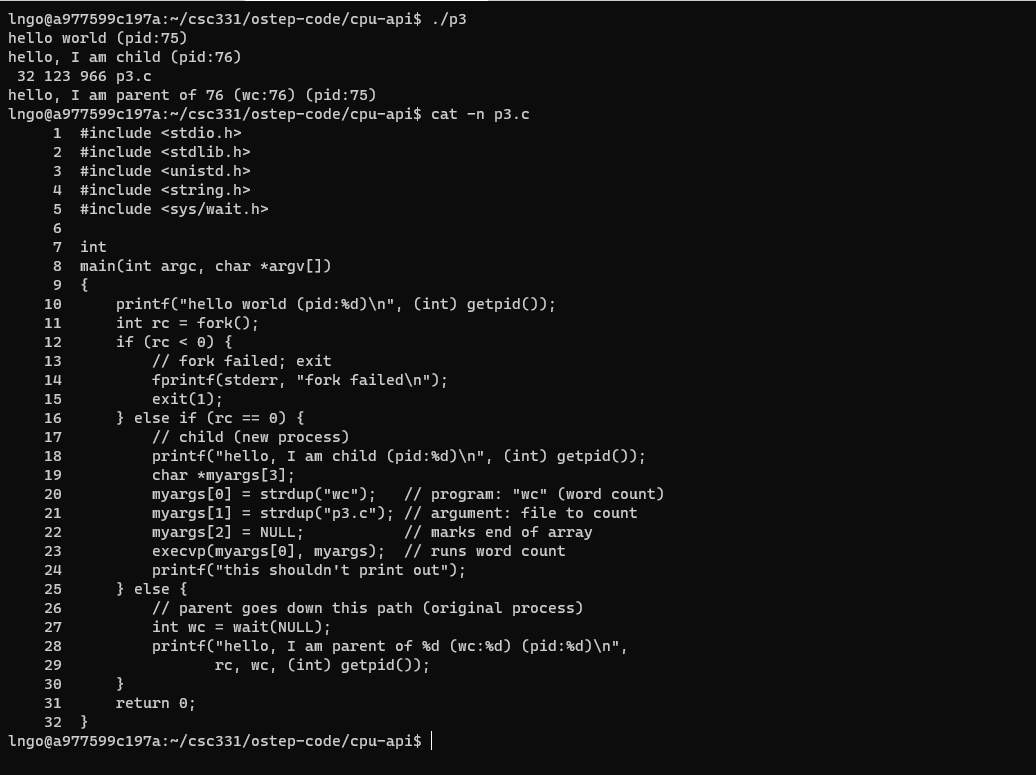Click the command prompt cursor at bottom
This screenshot has height=775, width=1036.
pos(431,741)
